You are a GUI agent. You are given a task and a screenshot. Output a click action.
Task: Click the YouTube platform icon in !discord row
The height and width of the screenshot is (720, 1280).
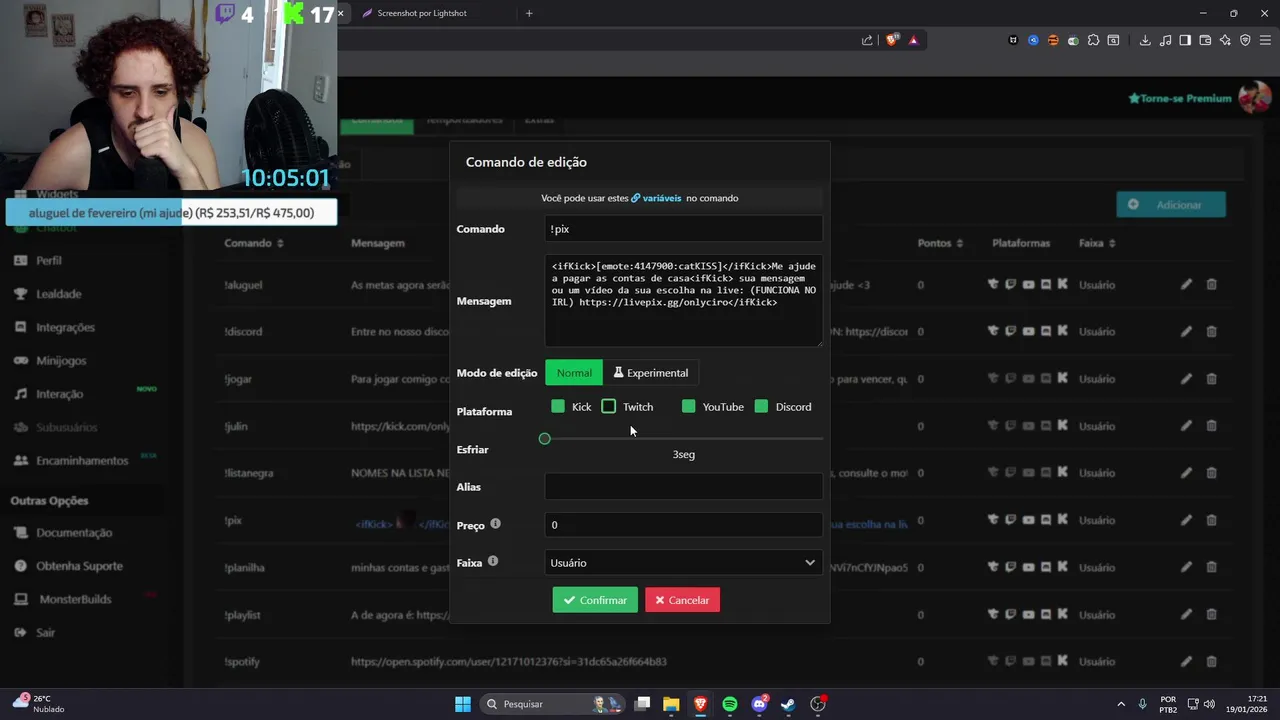1028,331
